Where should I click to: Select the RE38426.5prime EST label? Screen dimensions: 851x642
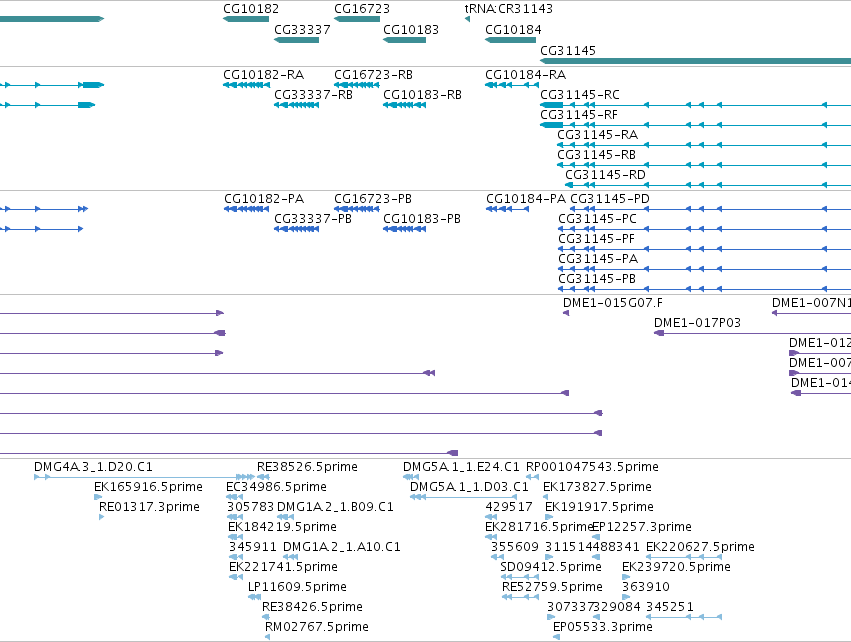312,607
